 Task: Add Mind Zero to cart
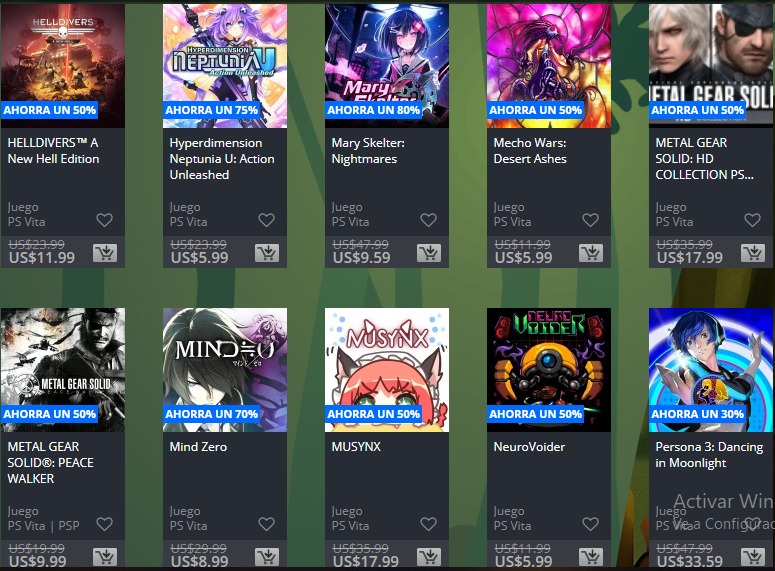coord(267,557)
